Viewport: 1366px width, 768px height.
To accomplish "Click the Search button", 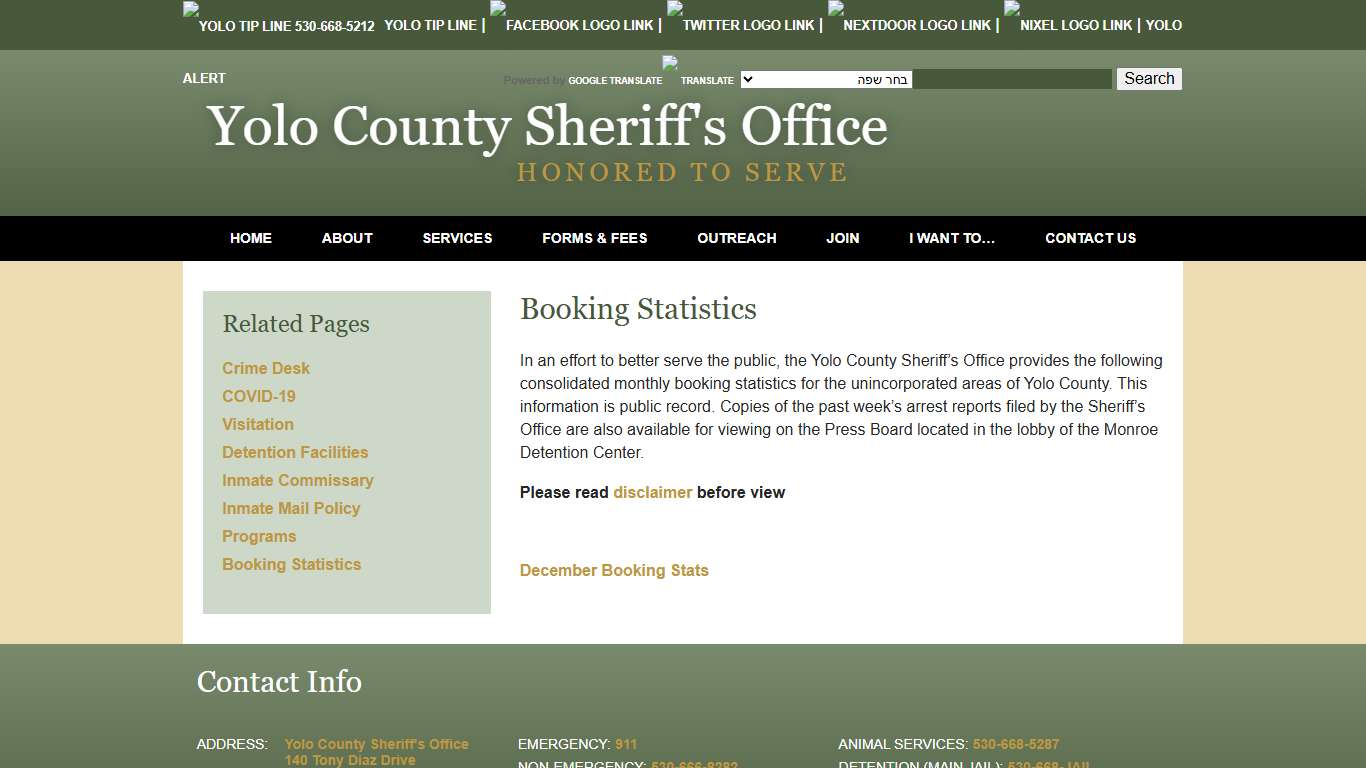I will (x=1148, y=78).
